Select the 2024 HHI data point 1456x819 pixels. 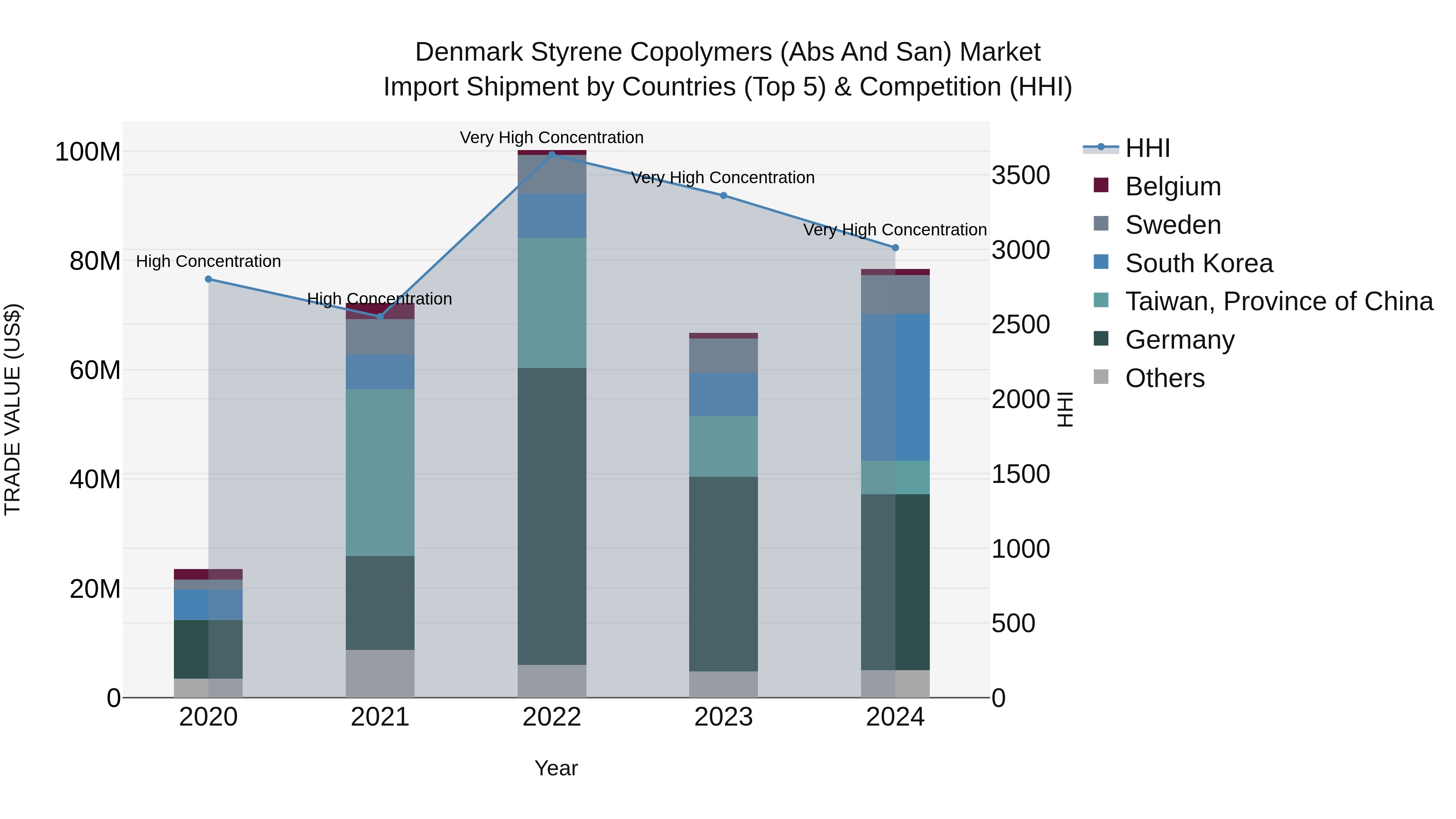[x=895, y=248]
